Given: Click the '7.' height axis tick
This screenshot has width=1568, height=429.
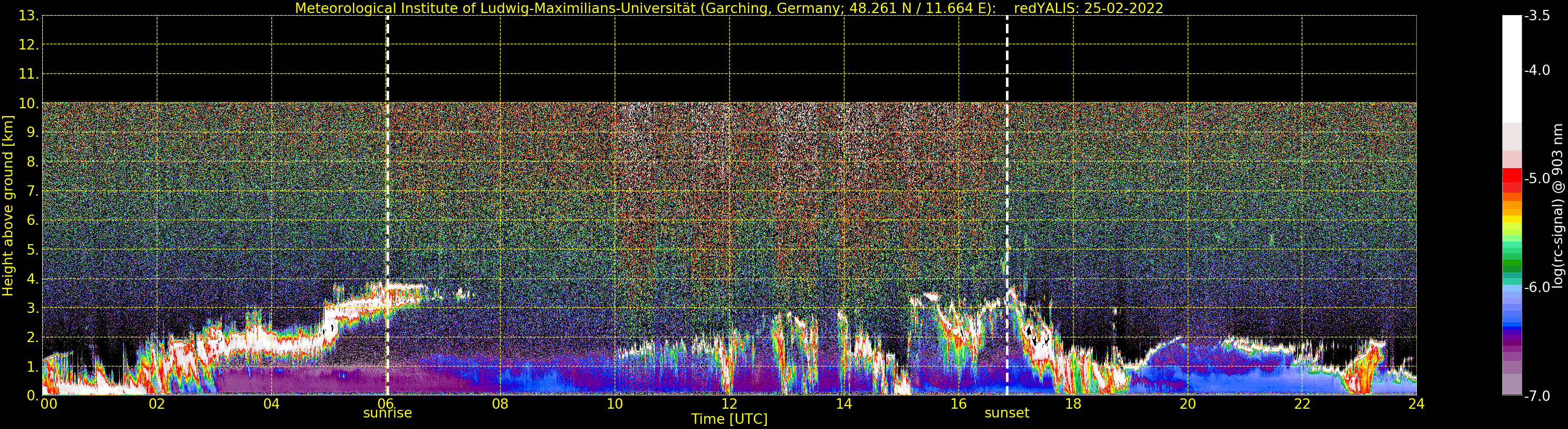Looking at the screenshot, I should pyautogui.click(x=32, y=192).
